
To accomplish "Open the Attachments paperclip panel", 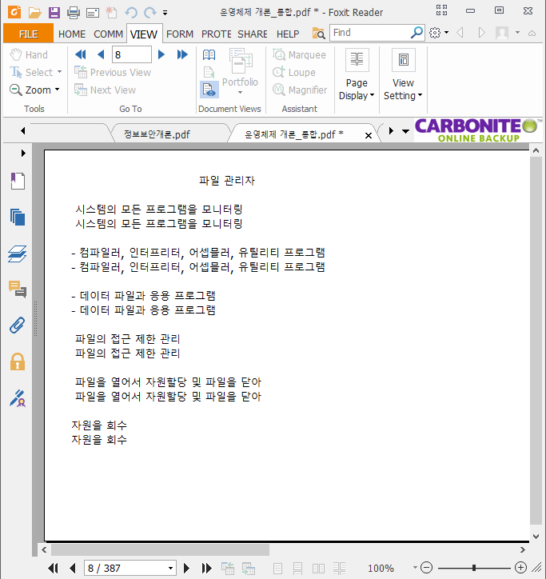I will click(x=17, y=325).
